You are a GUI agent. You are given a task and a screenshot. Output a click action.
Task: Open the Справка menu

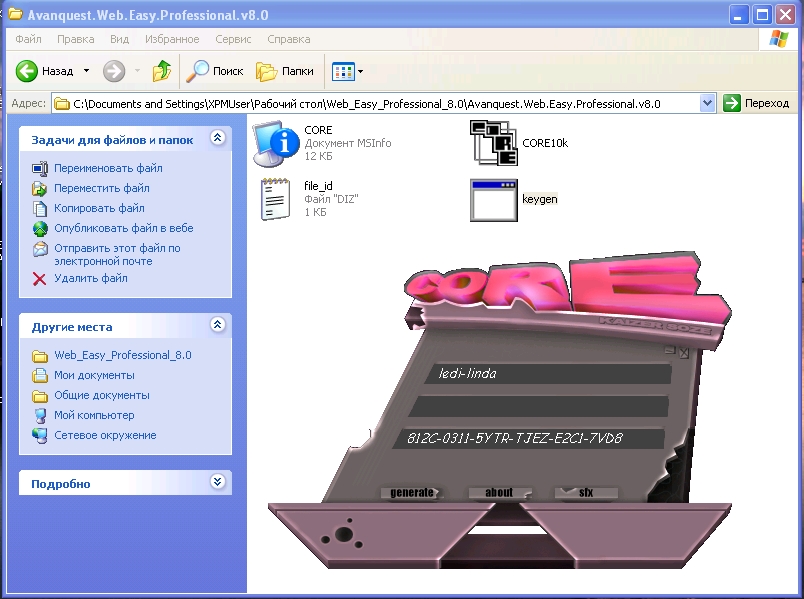click(289, 39)
